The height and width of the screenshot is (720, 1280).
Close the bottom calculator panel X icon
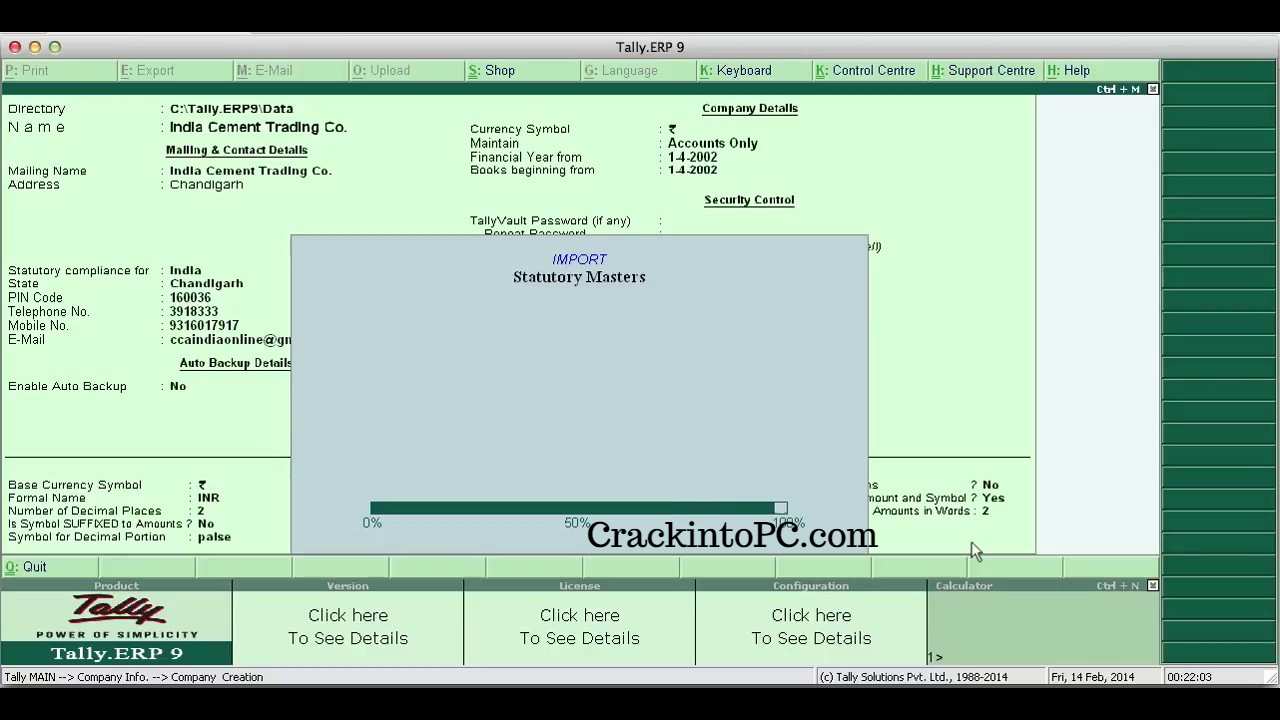(1152, 586)
